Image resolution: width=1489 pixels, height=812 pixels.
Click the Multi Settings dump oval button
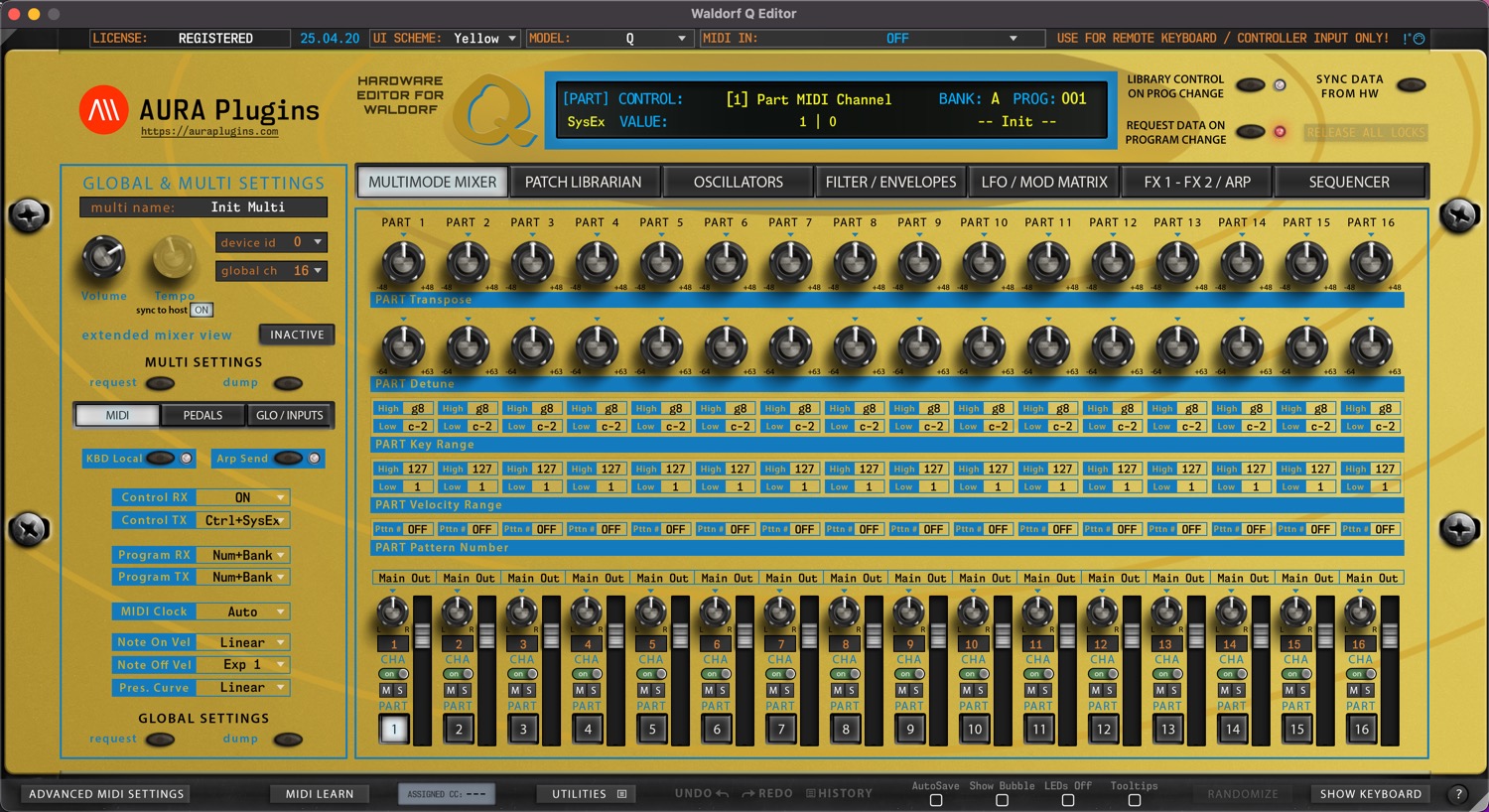click(x=288, y=383)
